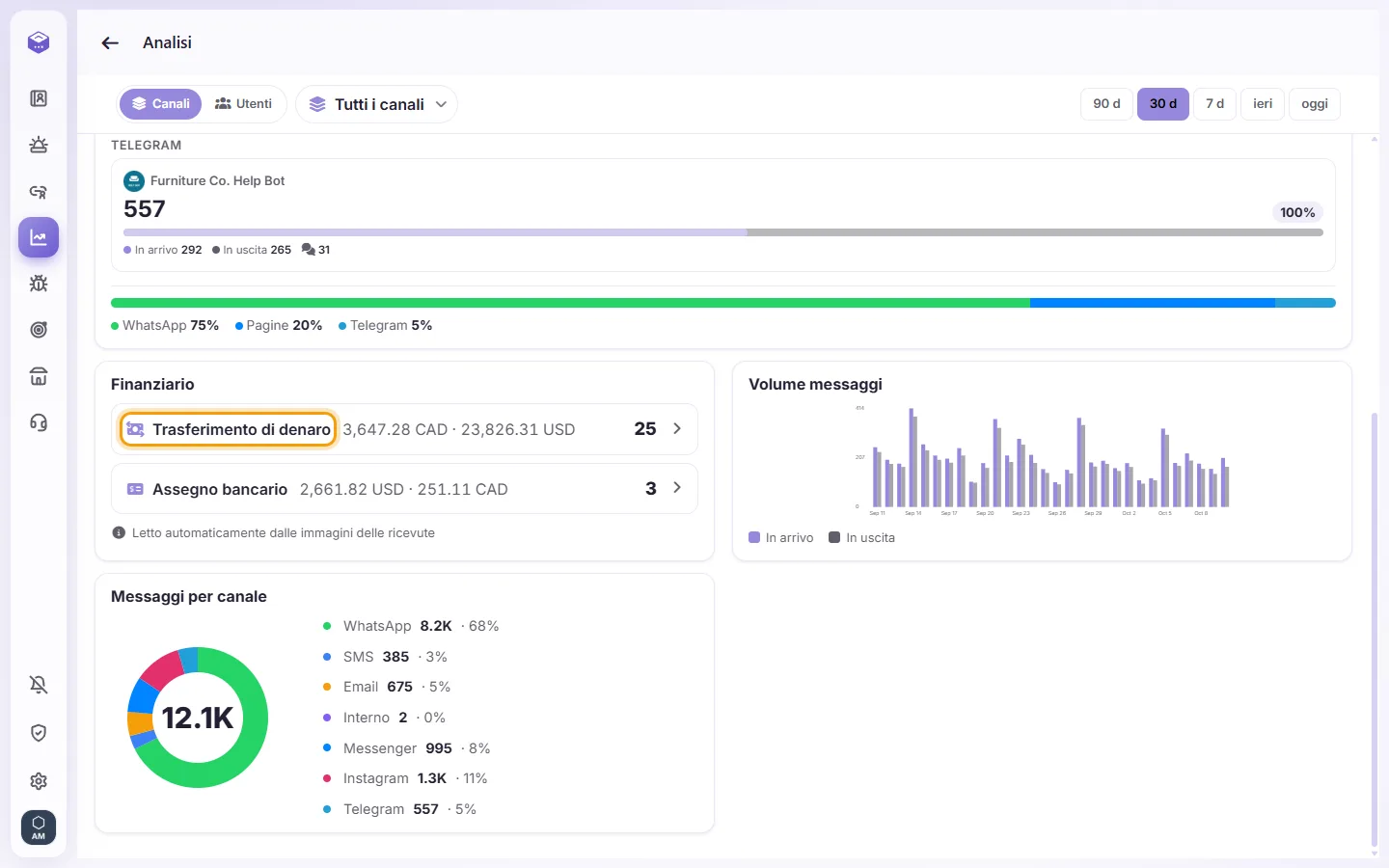Screen dimensions: 1389x868
Task: Select the 90 d time range tab
Action: click(x=1106, y=104)
